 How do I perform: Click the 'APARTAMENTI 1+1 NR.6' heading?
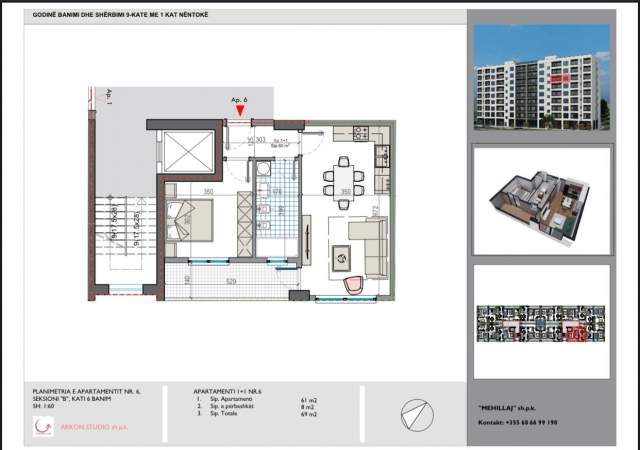pos(227,391)
